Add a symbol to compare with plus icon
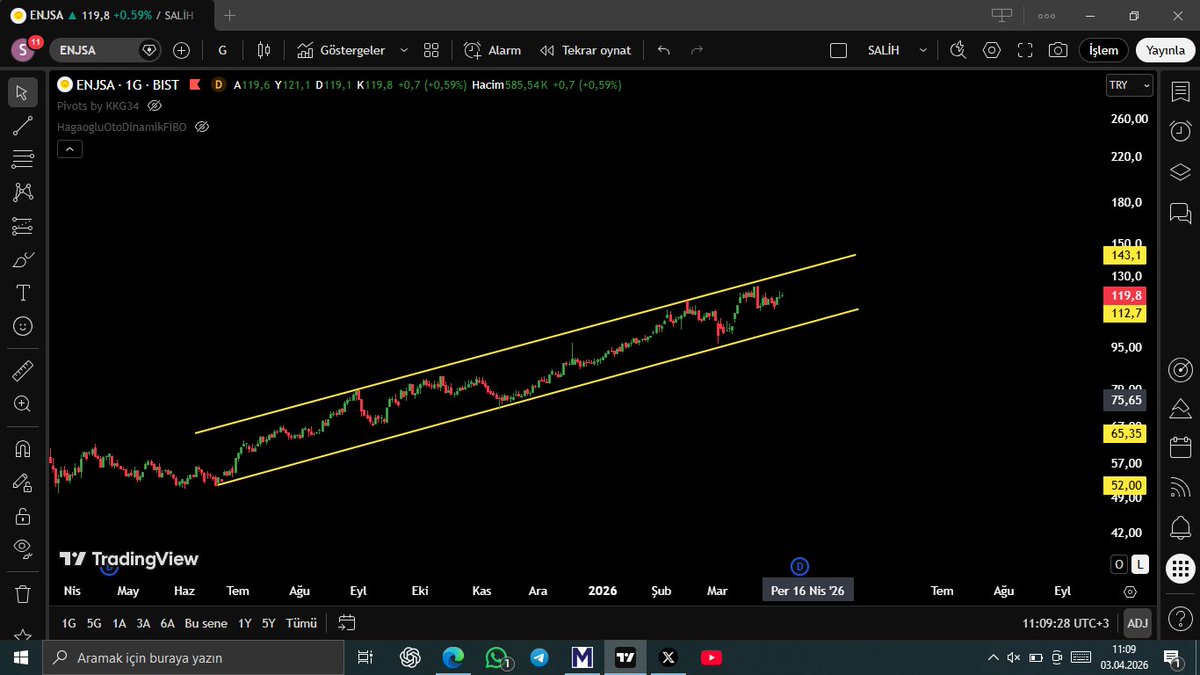Screen dimensions: 1200x675 pos(181,50)
